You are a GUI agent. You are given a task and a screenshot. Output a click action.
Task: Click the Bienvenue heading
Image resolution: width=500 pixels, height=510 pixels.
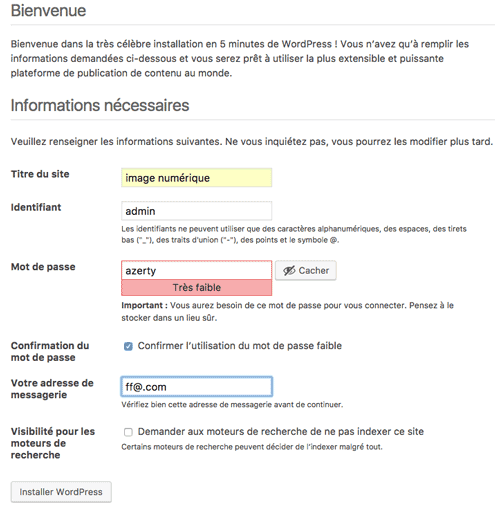(x=48, y=10)
